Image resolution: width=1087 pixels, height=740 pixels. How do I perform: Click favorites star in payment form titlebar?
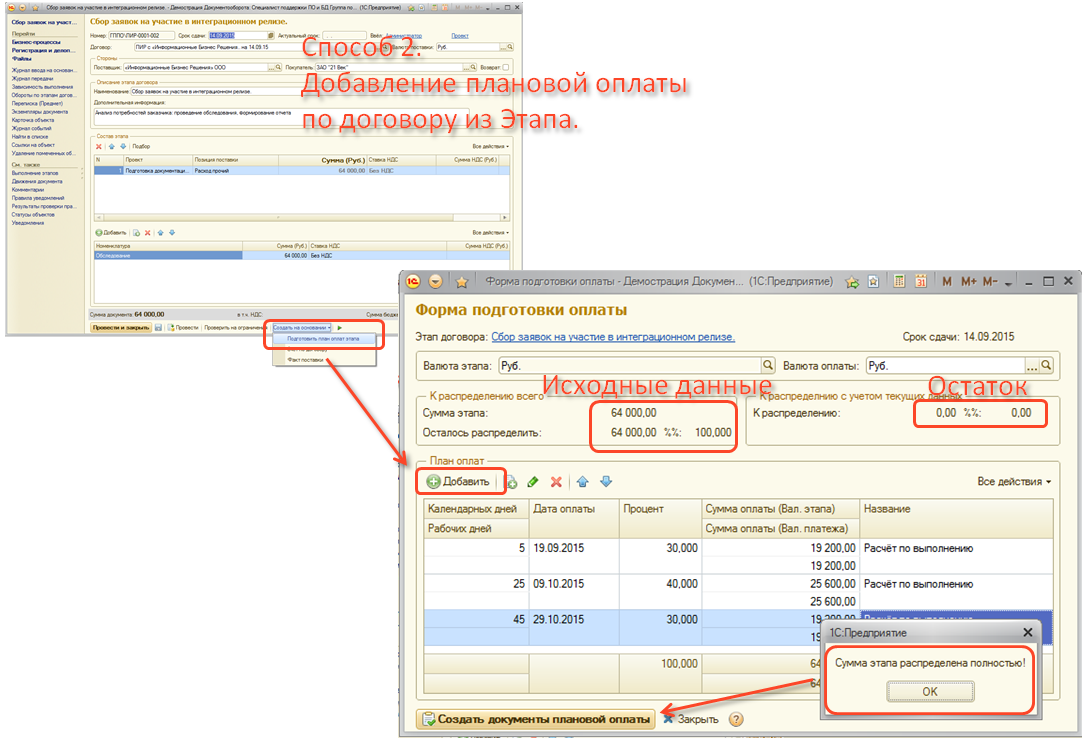tap(462, 282)
